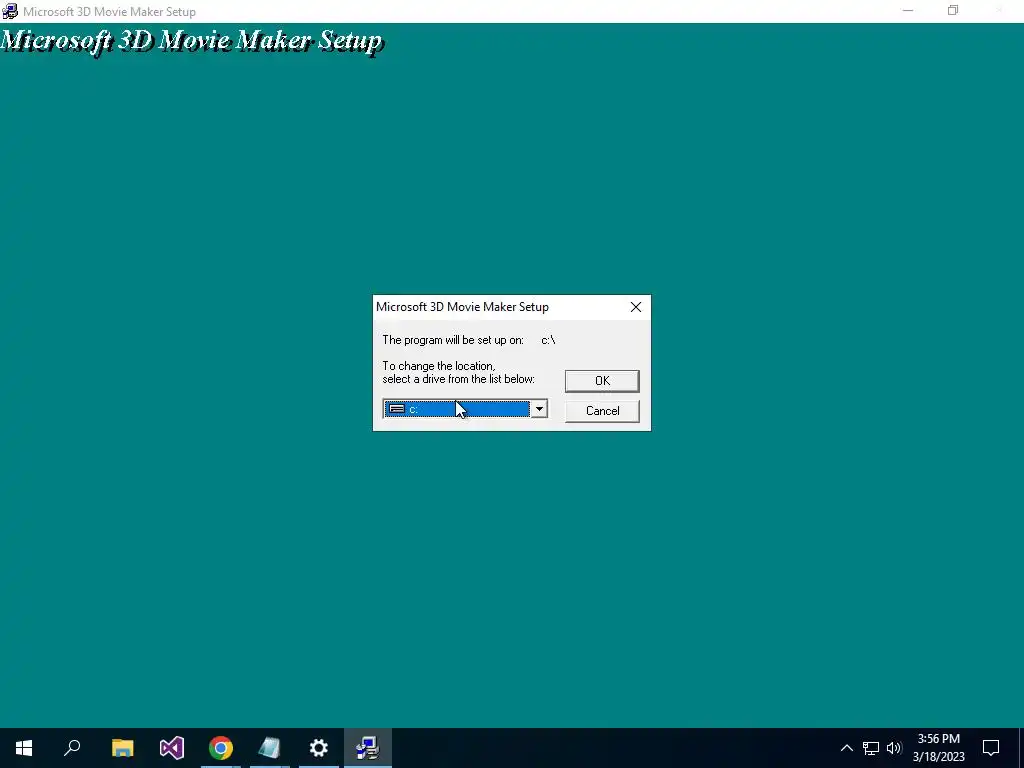Screen dimensions: 1024x768
Task: Open the taskbar clock showing 3:56 PM
Action: click(x=938, y=748)
